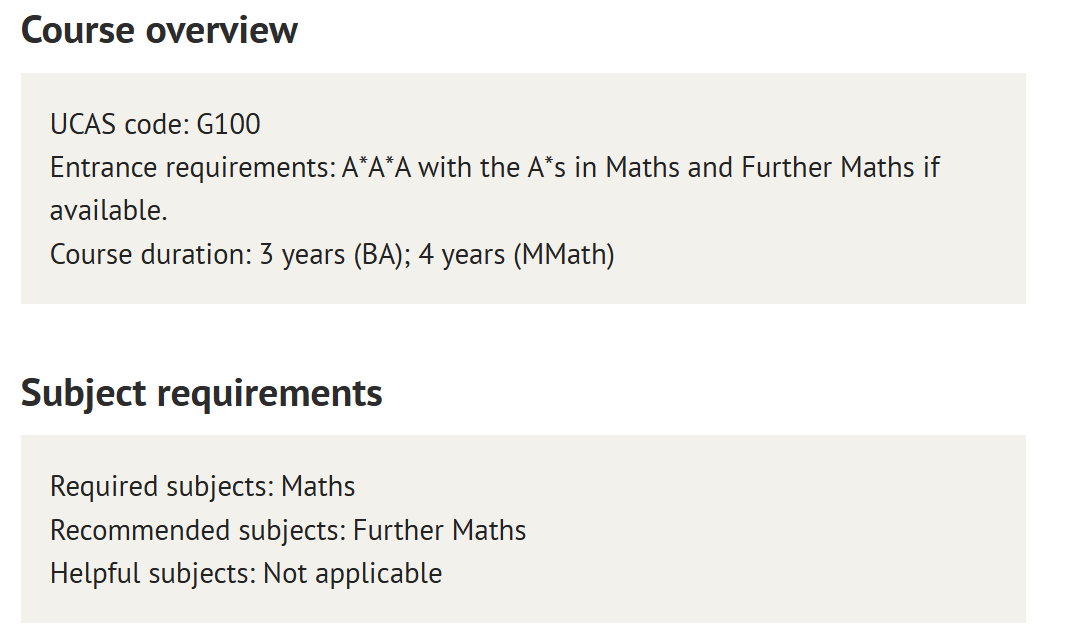Image resolution: width=1071 pixels, height=641 pixels.
Task: Click '4 years (MMath)' text
Action: [516, 255]
